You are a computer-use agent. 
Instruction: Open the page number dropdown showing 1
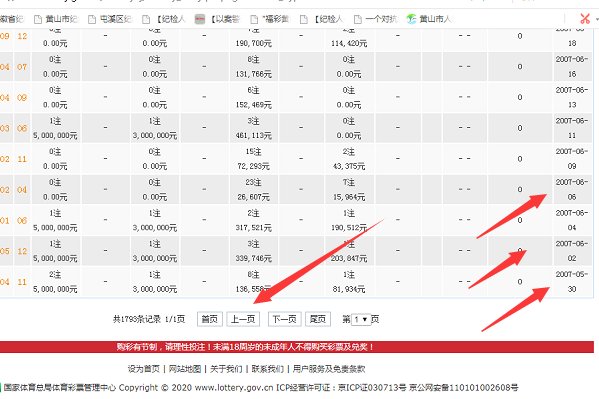(361, 319)
